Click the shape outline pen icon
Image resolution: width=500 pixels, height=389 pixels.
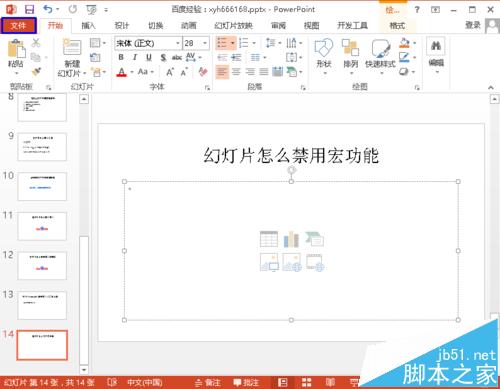tap(404, 57)
